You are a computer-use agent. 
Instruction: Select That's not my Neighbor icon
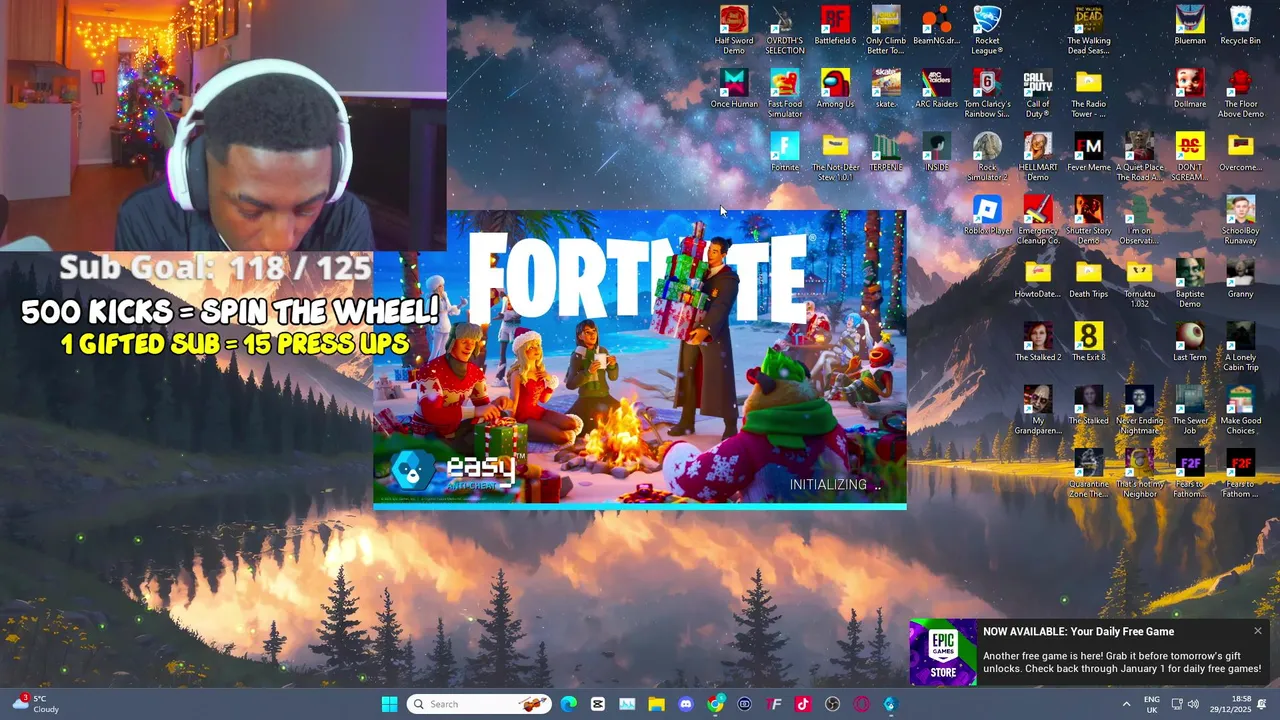pyautogui.click(x=1139, y=473)
